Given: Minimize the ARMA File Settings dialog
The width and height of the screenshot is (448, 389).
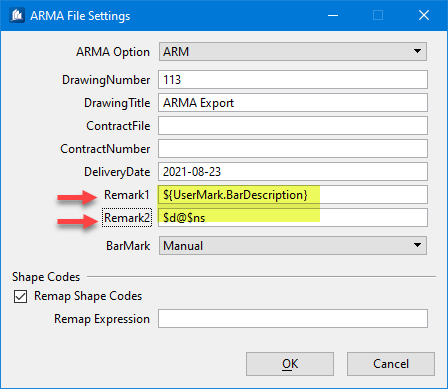Looking at the screenshot, I should (x=333, y=15).
